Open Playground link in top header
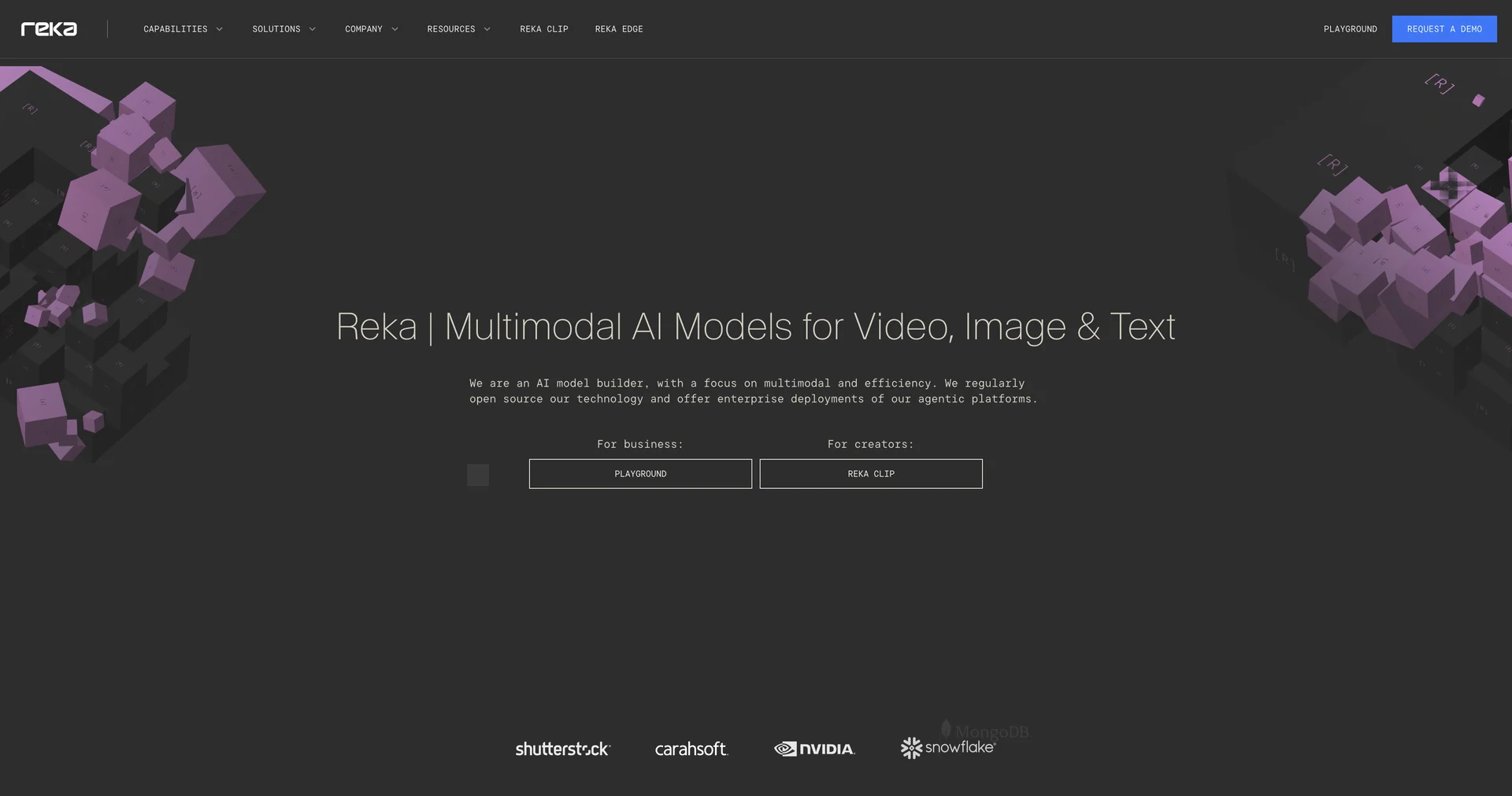 click(1350, 29)
